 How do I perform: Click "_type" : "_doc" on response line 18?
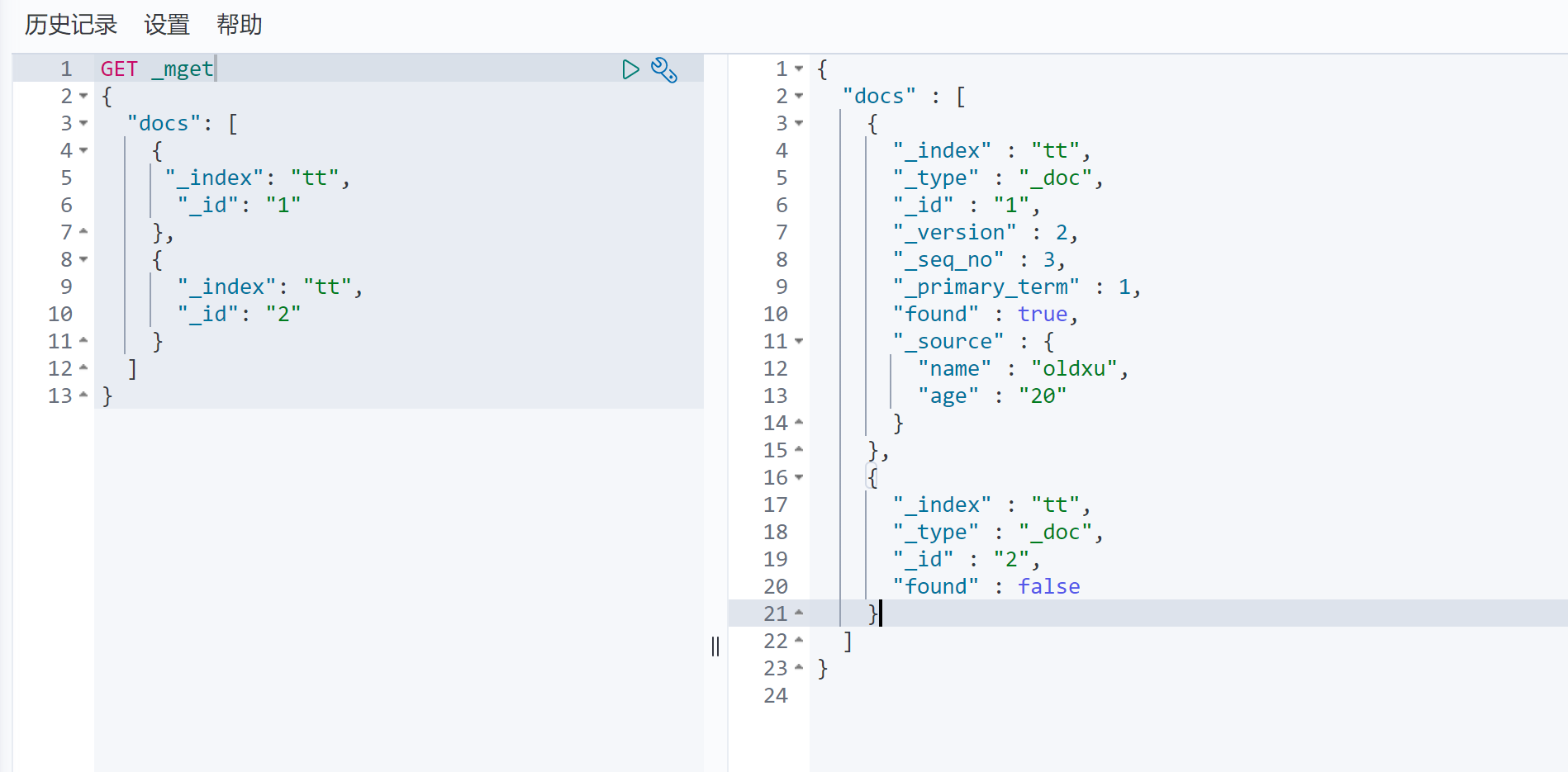pyautogui.click(x=993, y=533)
